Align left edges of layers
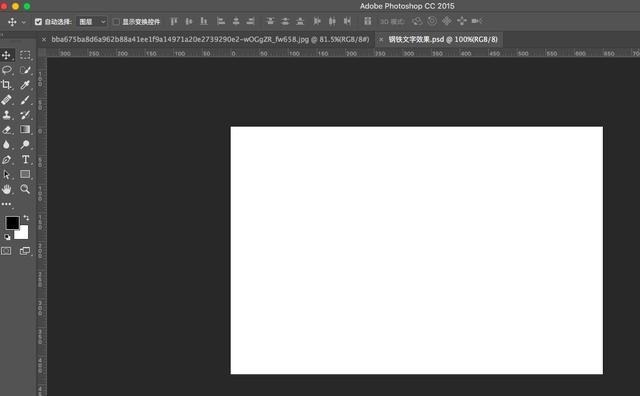This screenshot has height=396, width=640. tap(221, 21)
